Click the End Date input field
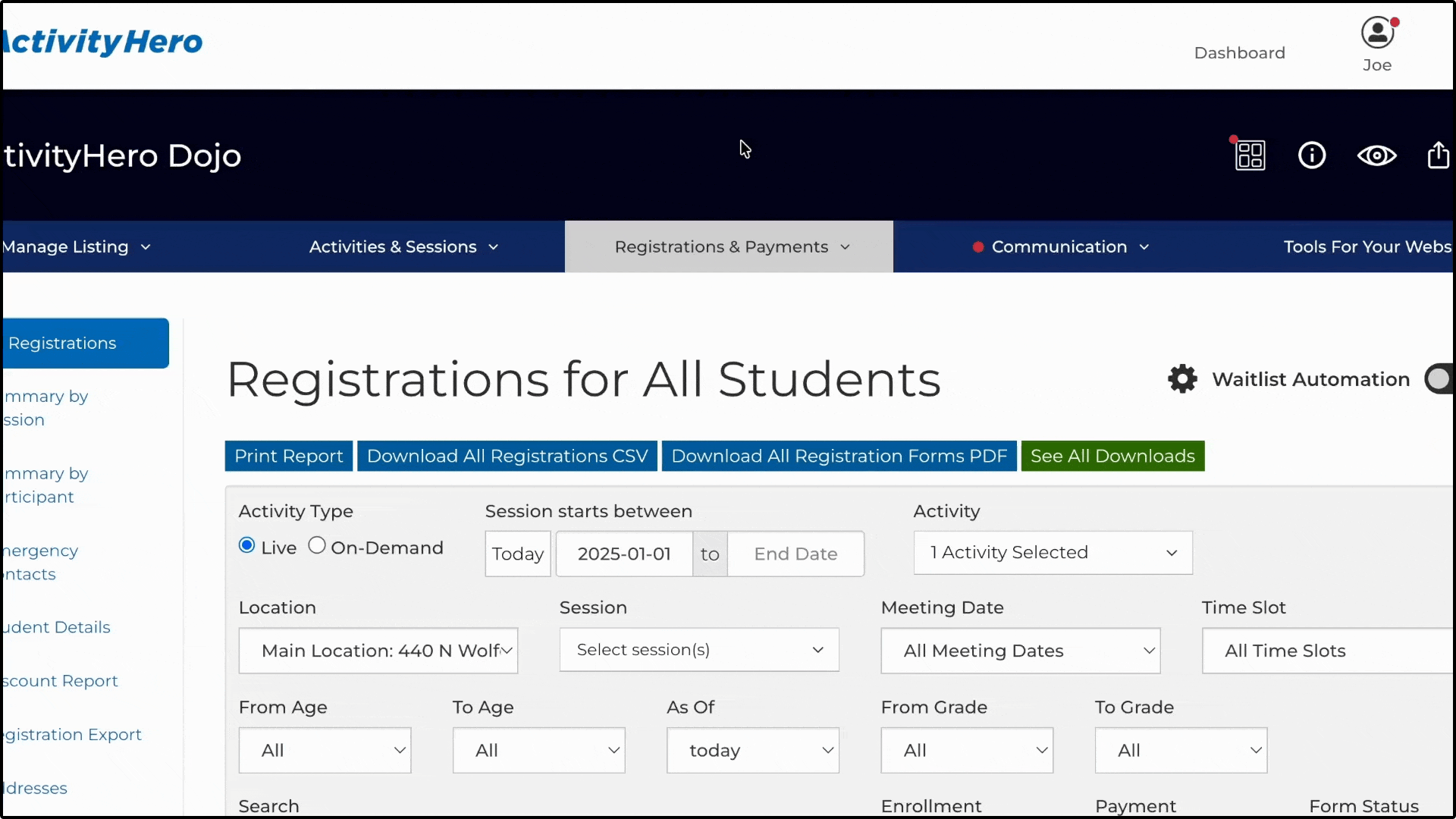Viewport: 1456px width, 819px height. pyautogui.click(x=795, y=554)
